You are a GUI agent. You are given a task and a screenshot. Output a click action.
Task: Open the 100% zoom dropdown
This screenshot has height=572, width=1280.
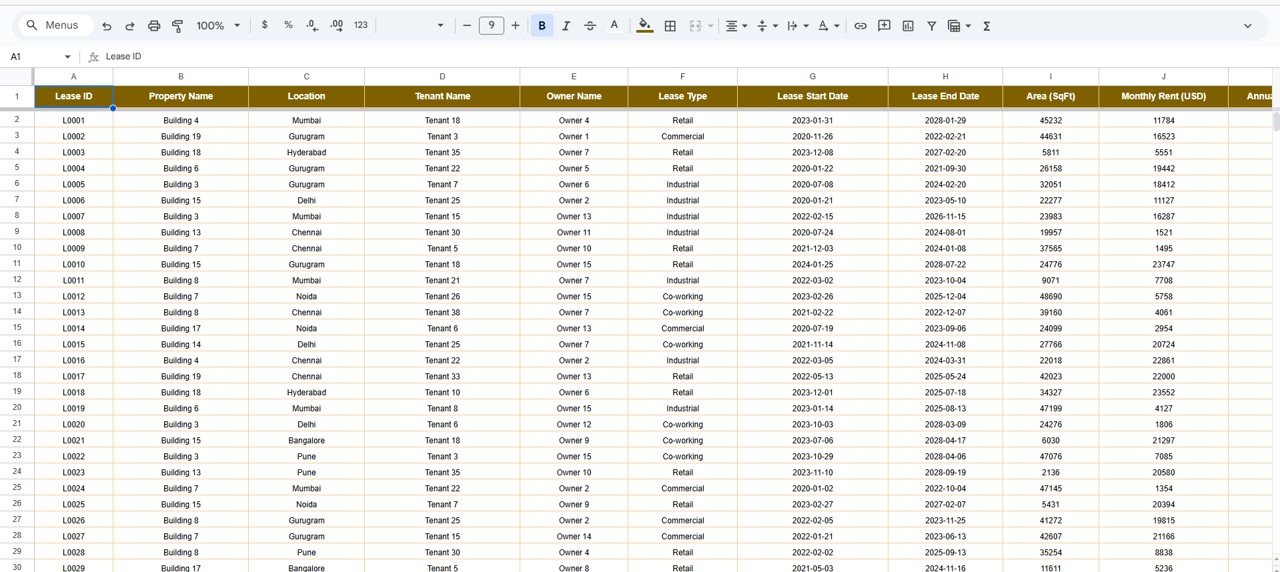pyautogui.click(x=218, y=26)
